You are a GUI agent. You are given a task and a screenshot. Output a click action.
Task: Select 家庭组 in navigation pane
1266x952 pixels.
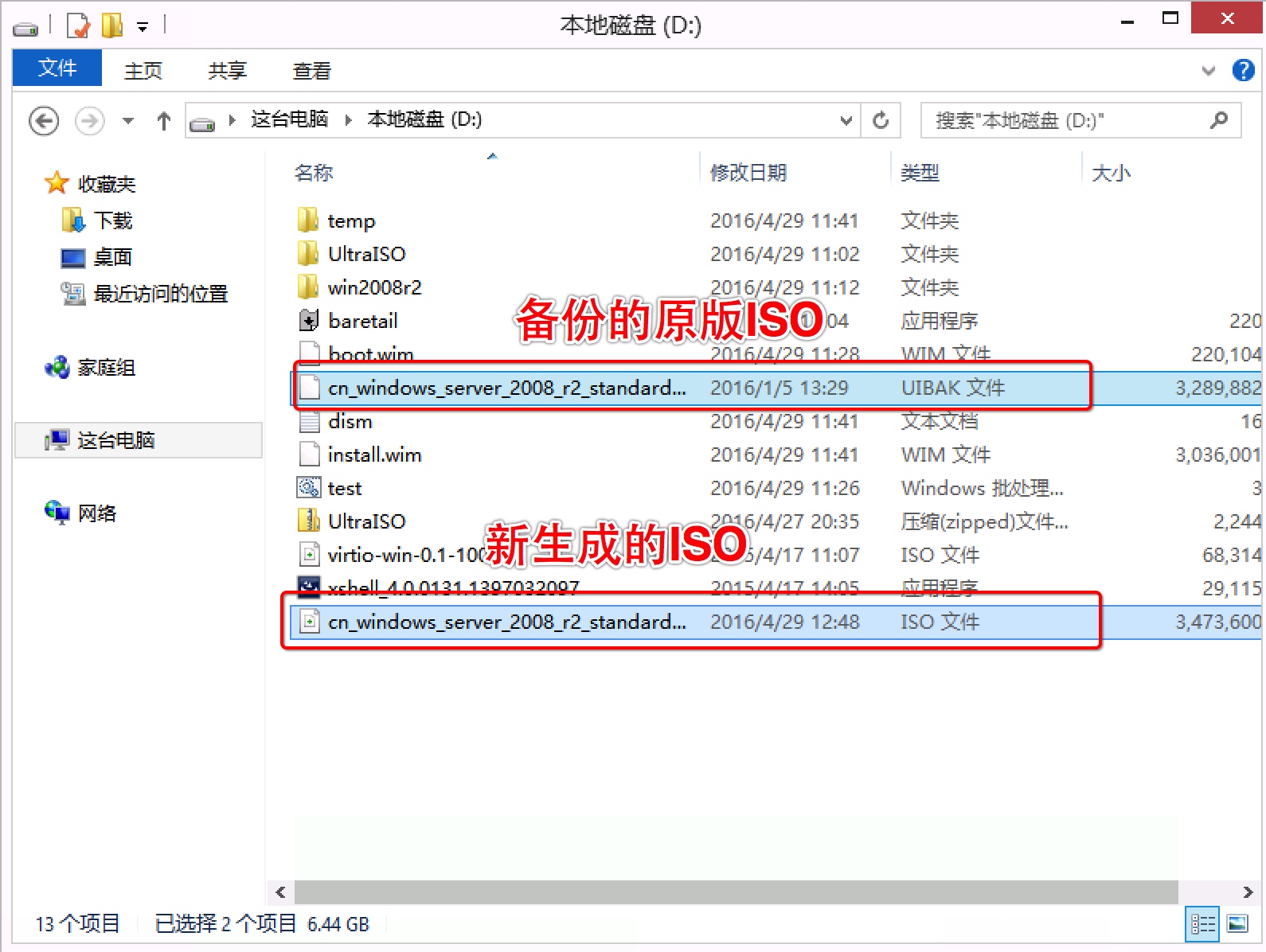coord(106,368)
